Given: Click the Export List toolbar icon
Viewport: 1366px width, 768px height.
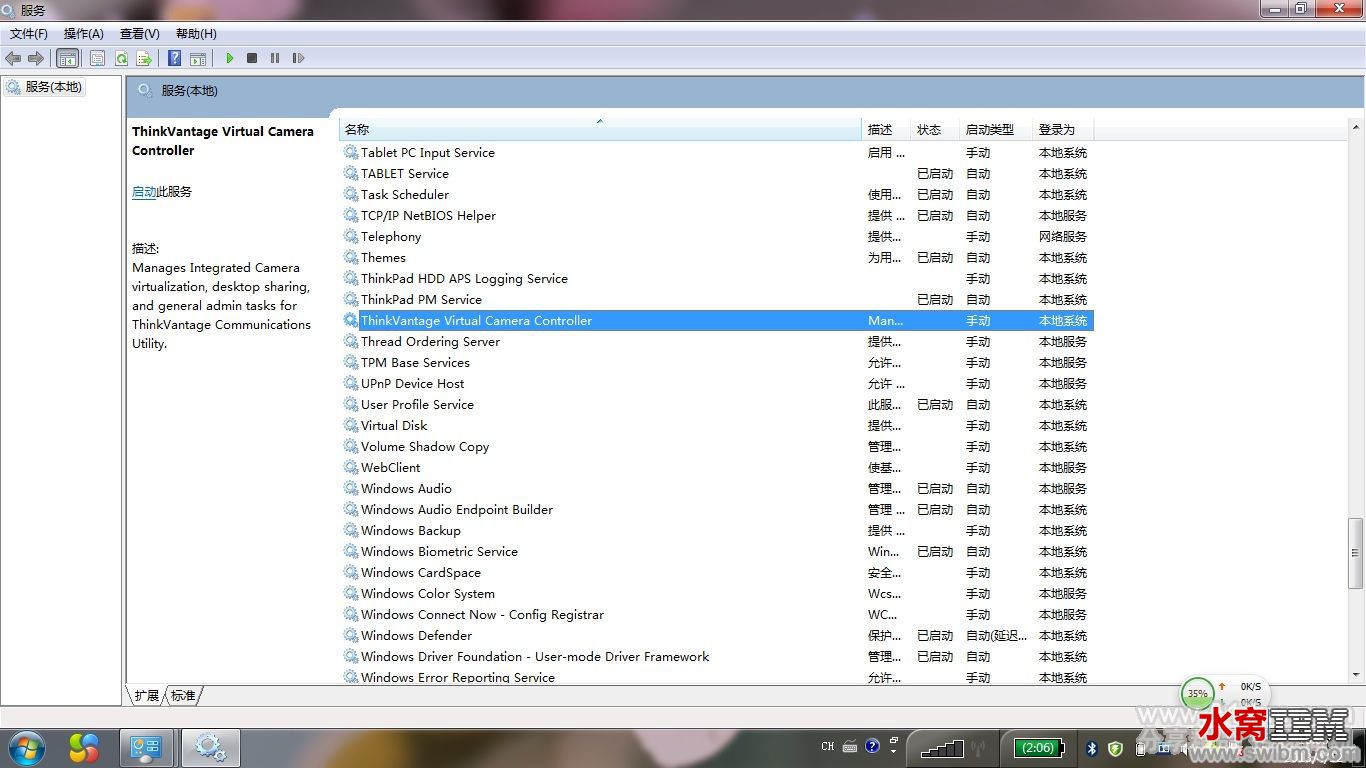Looking at the screenshot, I should click(x=144, y=58).
